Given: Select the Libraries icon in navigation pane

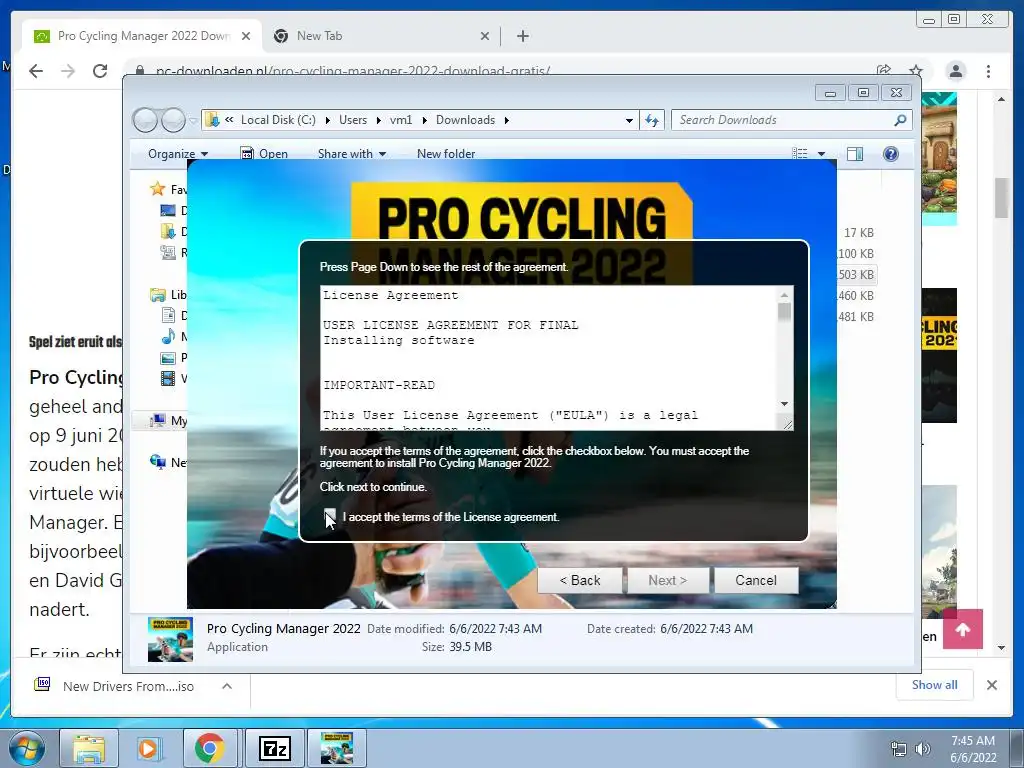Looking at the screenshot, I should pos(157,295).
